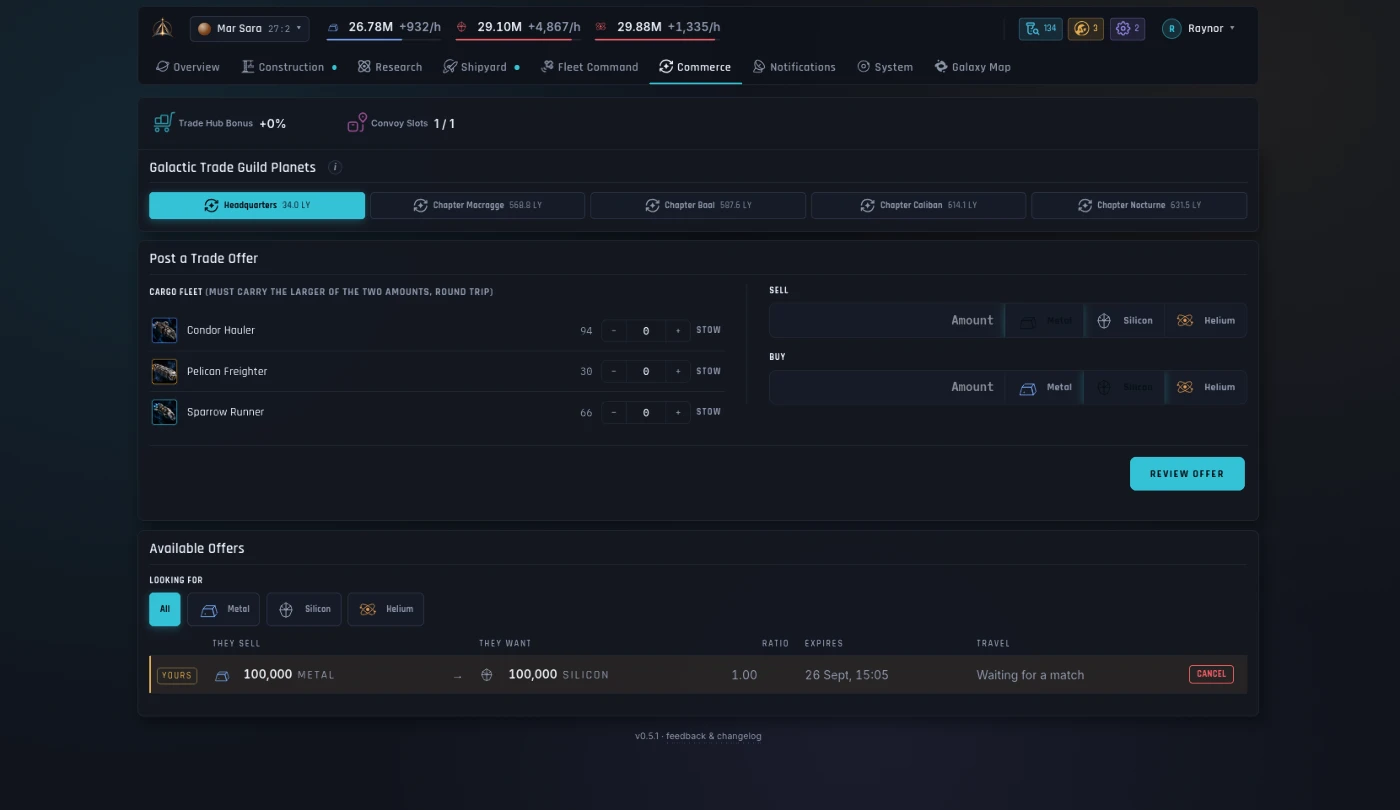Click the Buy amount input field
The image size is (1400, 810).
(x=886, y=387)
